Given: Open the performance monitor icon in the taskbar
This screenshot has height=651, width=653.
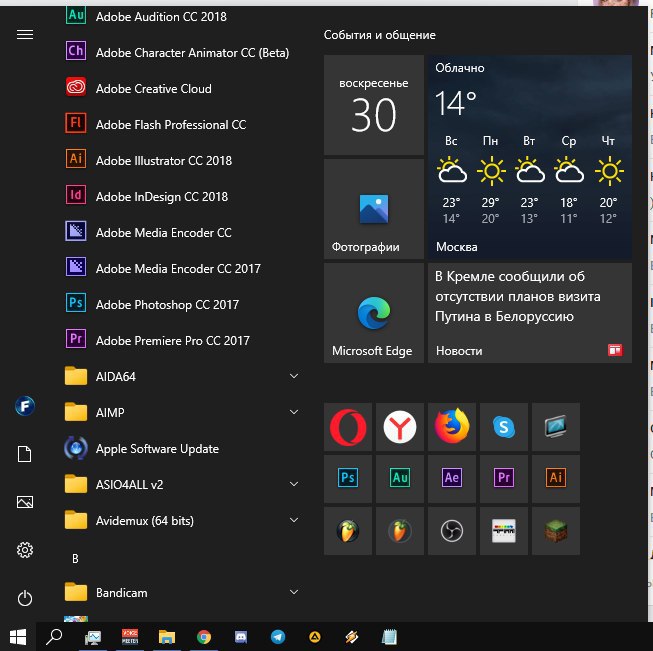Looking at the screenshot, I should pos(93,637).
